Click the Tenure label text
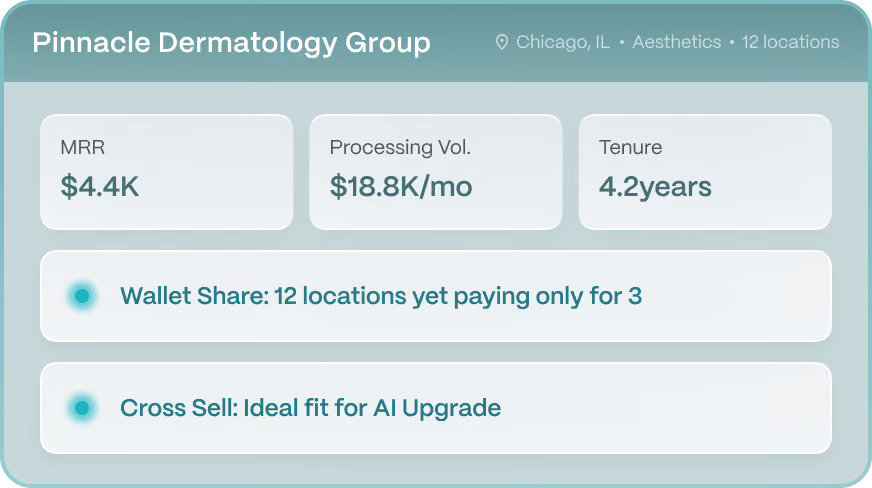872x488 pixels. click(630, 147)
